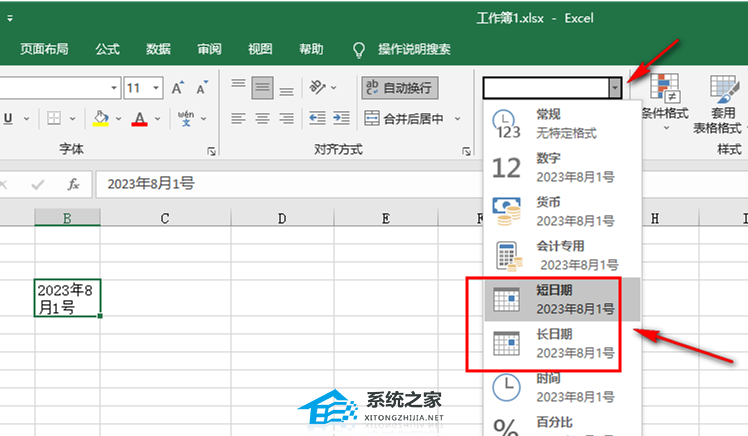Image resolution: width=748 pixels, height=436 pixels.
Task: Select column B header
Action: click(x=67, y=218)
